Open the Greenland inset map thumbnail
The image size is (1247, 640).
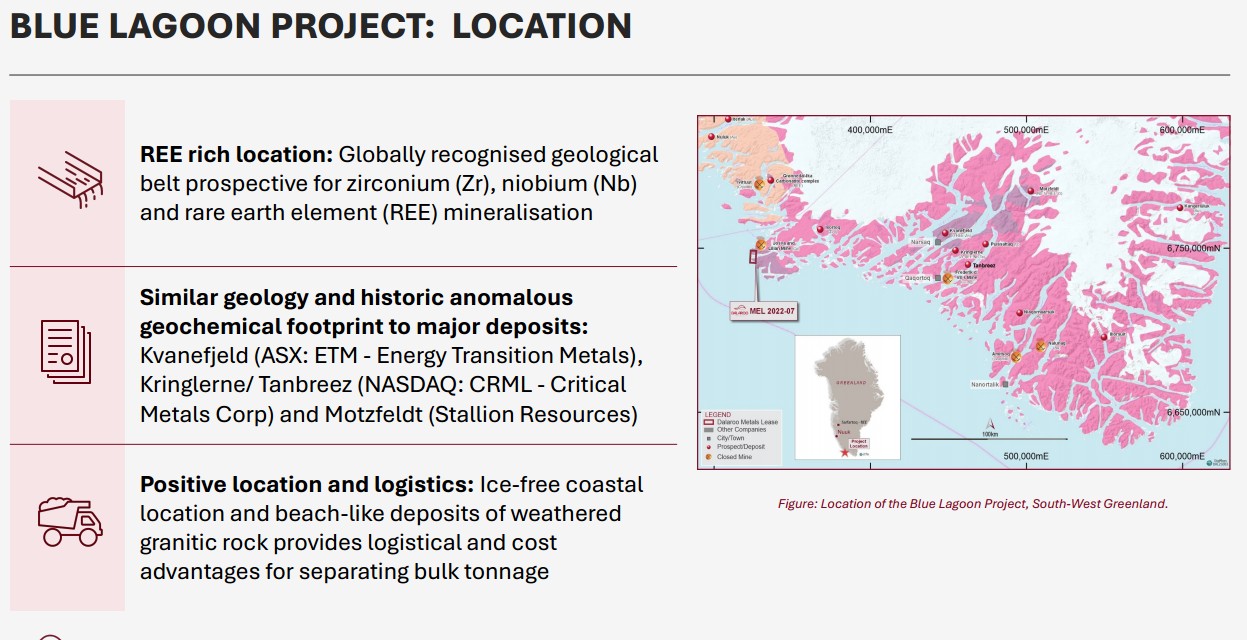847,398
